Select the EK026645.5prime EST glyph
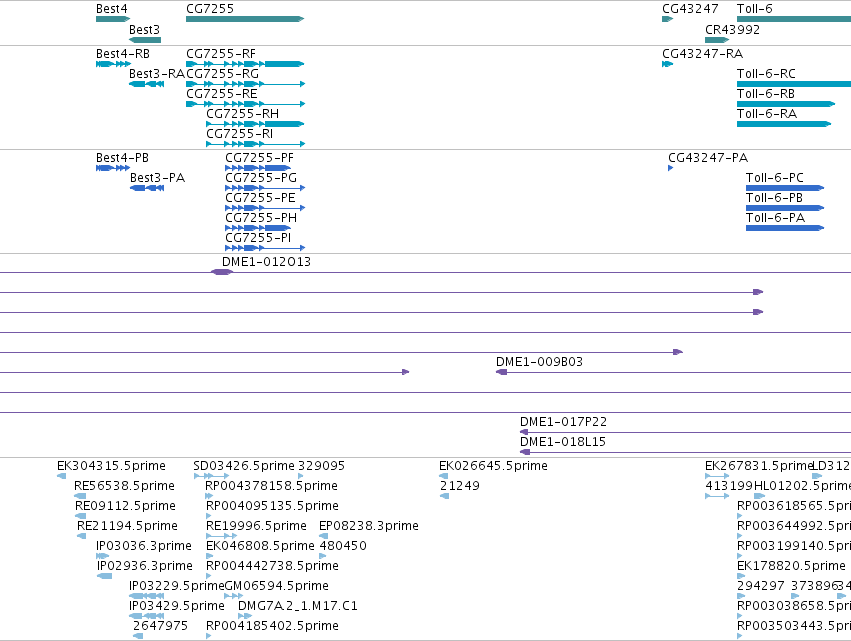Viewport: 851px width, 641px height. pyautogui.click(x=443, y=476)
